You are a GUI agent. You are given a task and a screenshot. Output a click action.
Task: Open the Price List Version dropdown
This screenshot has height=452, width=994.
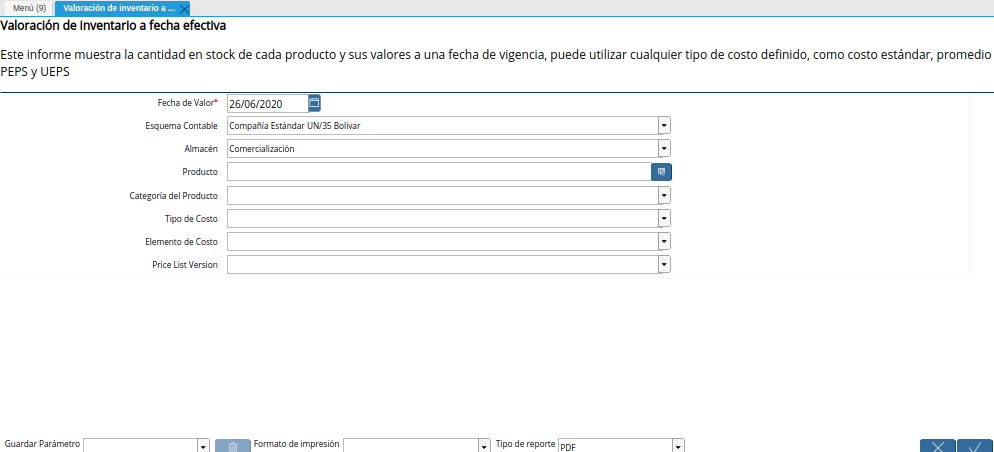tap(664, 264)
